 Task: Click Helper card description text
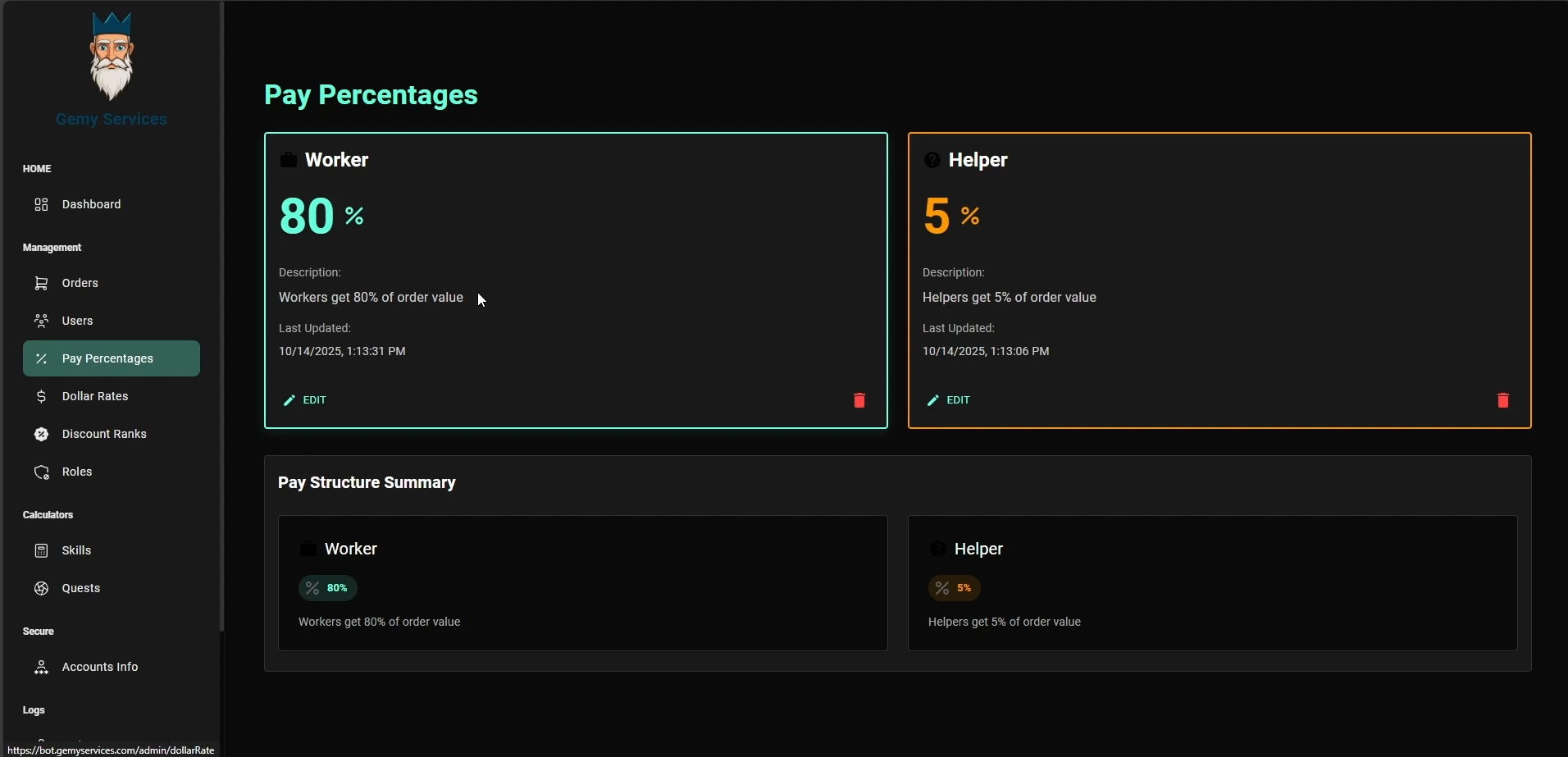1010,298
